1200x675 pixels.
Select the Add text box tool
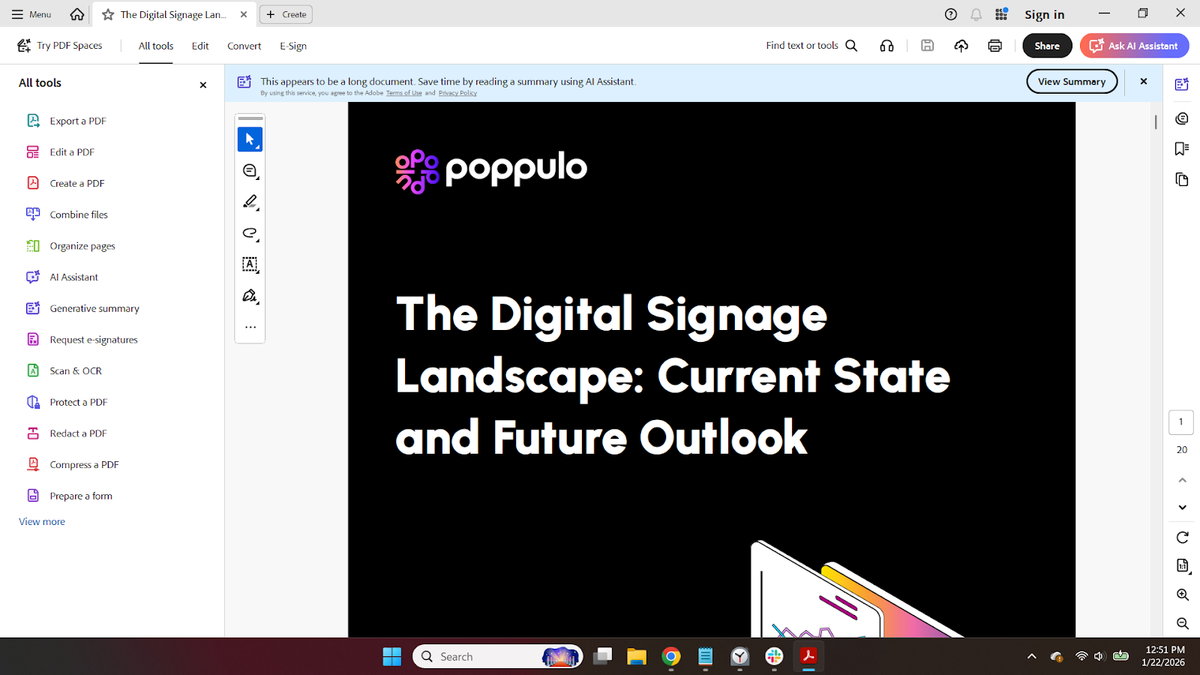[250, 264]
